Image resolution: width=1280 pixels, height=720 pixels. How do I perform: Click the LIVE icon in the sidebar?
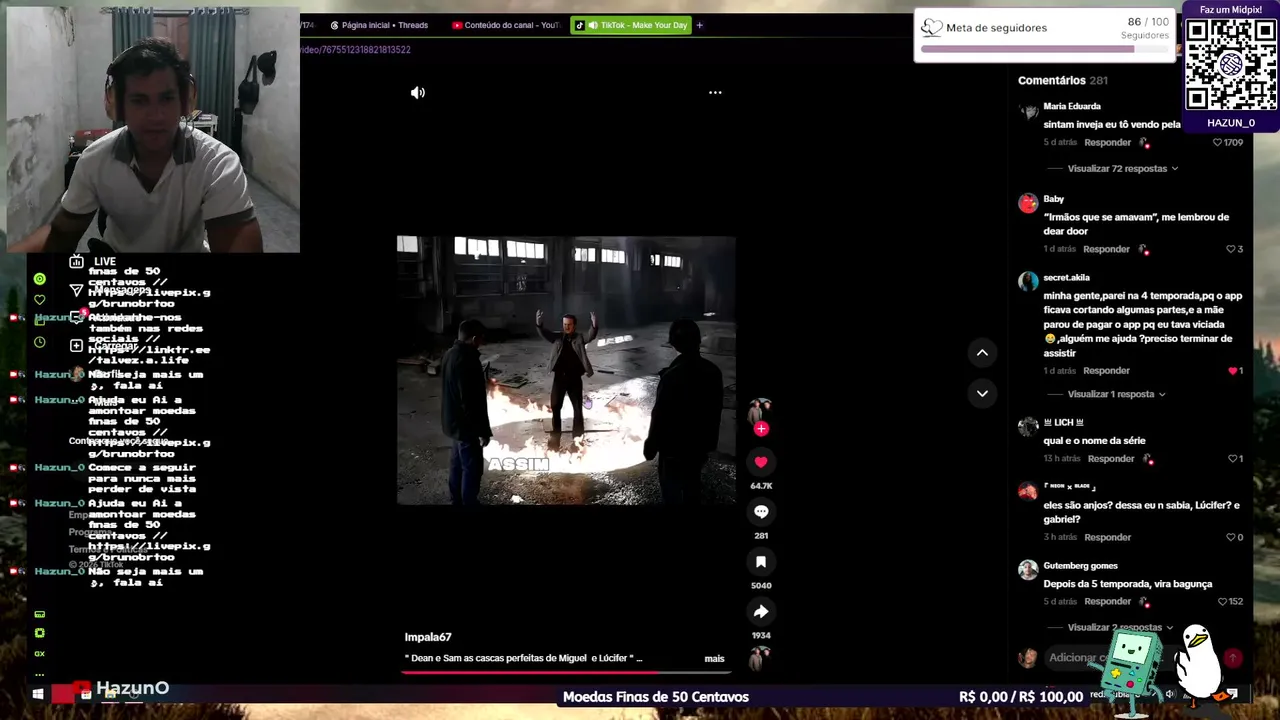tap(76, 262)
